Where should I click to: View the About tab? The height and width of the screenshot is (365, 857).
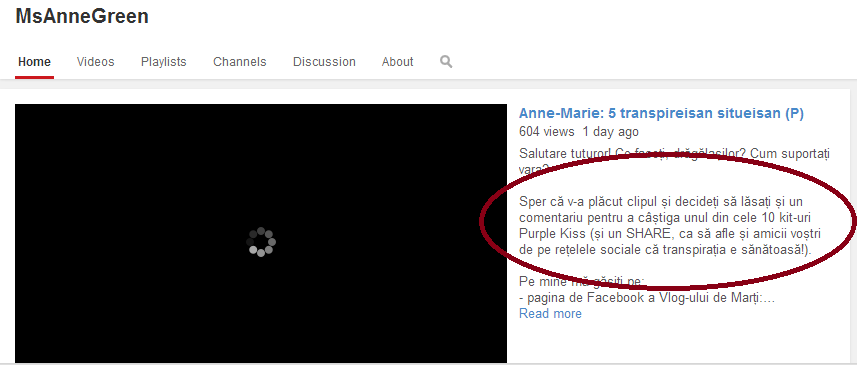(397, 62)
